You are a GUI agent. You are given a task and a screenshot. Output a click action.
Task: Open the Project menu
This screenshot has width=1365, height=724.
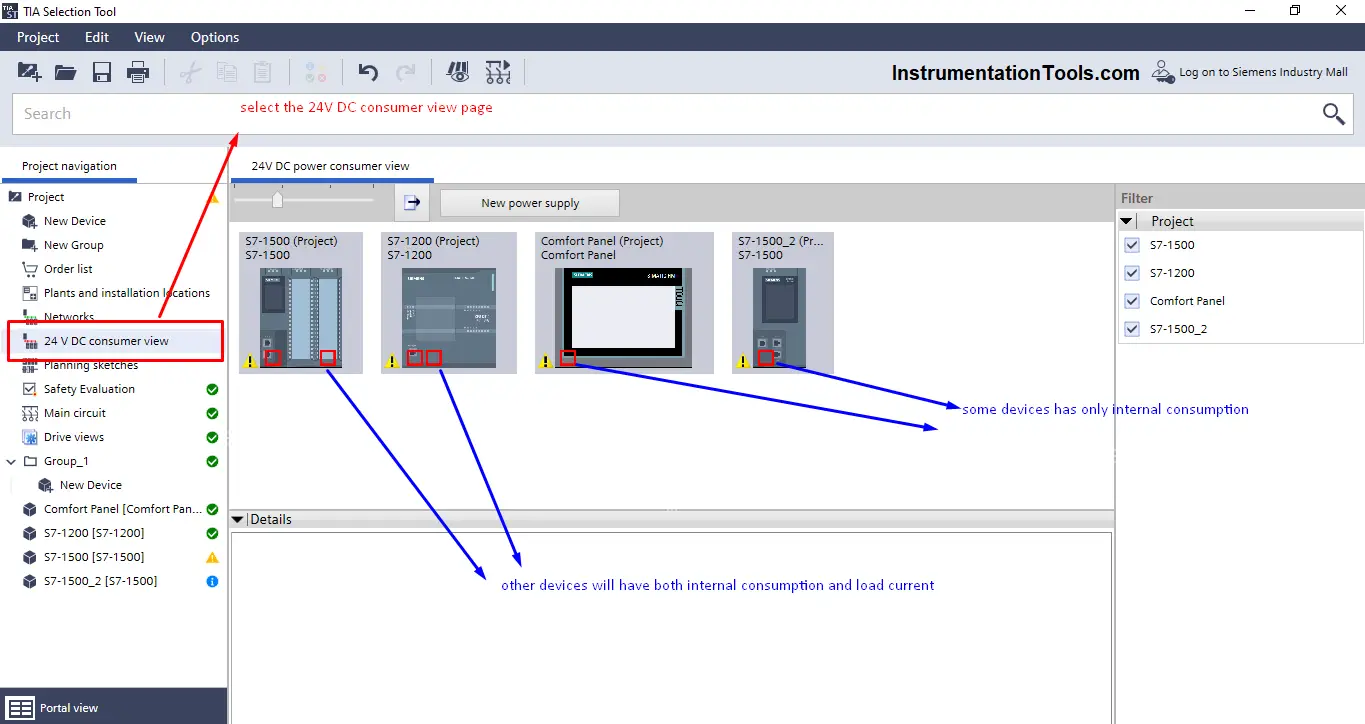pos(38,37)
